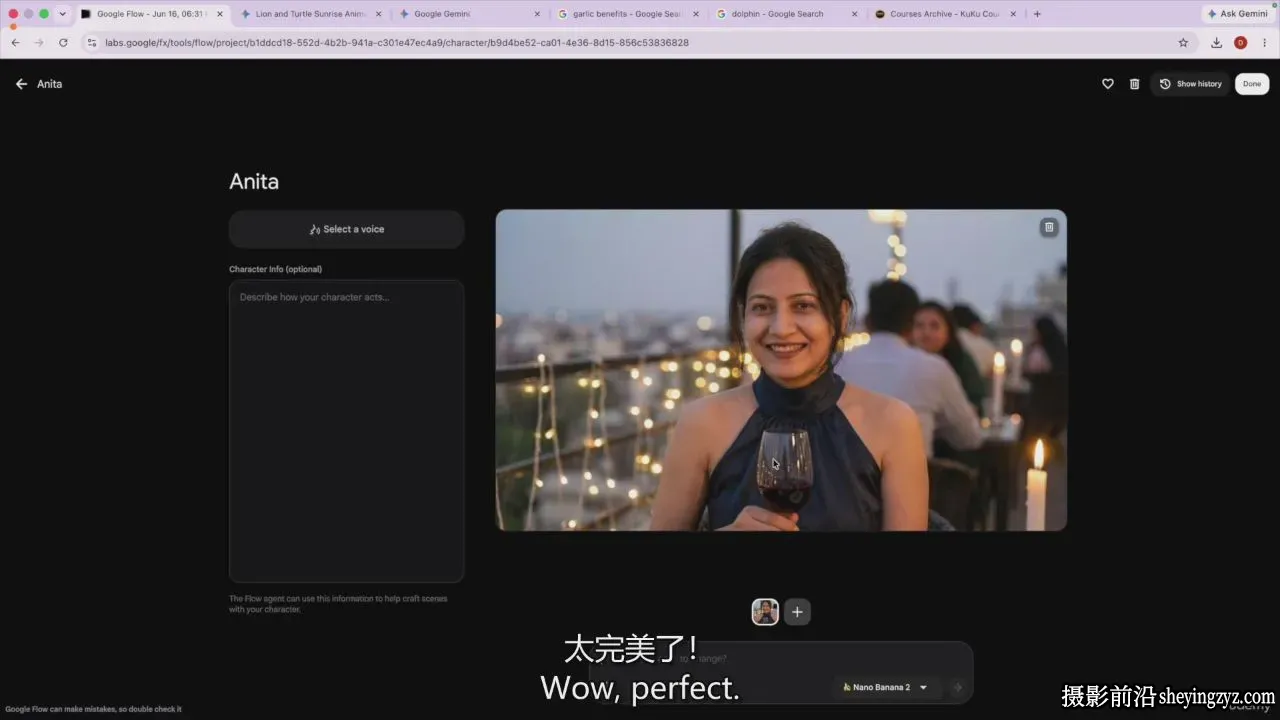The height and width of the screenshot is (720, 1280).
Task: Reload the current page
Action: pyautogui.click(x=63, y=43)
